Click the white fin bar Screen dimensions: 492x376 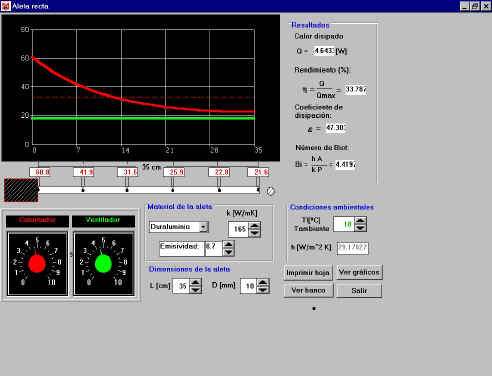(x=149, y=190)
